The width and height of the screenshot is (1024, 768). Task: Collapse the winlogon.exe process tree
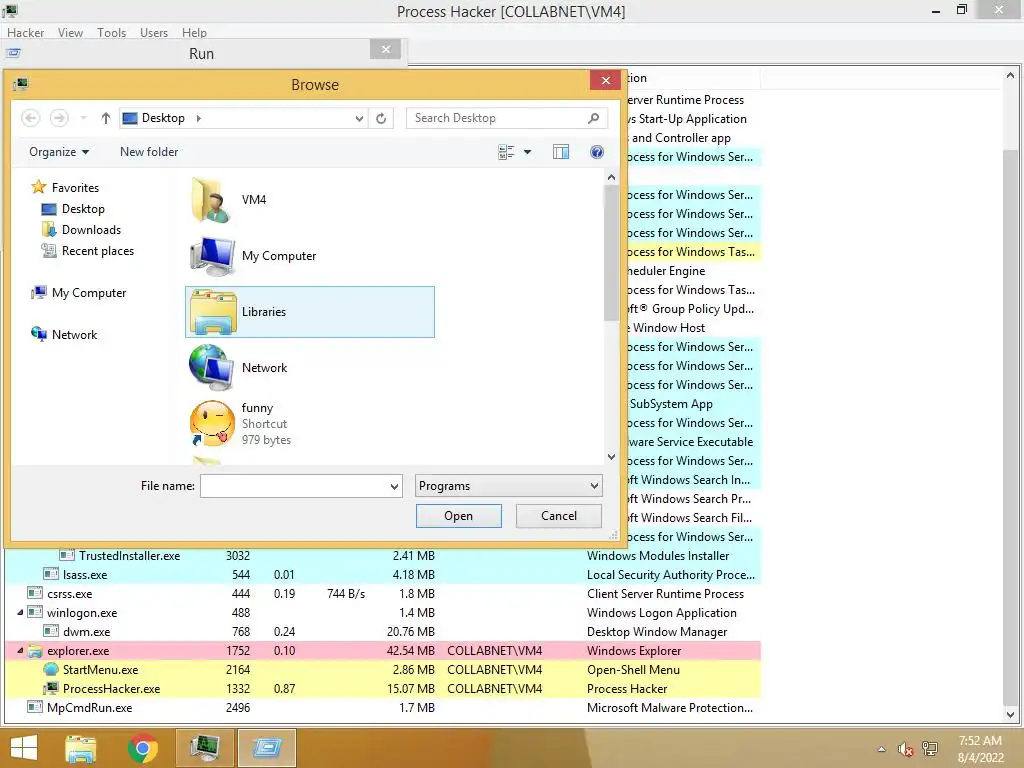click(x=20, y=613)
